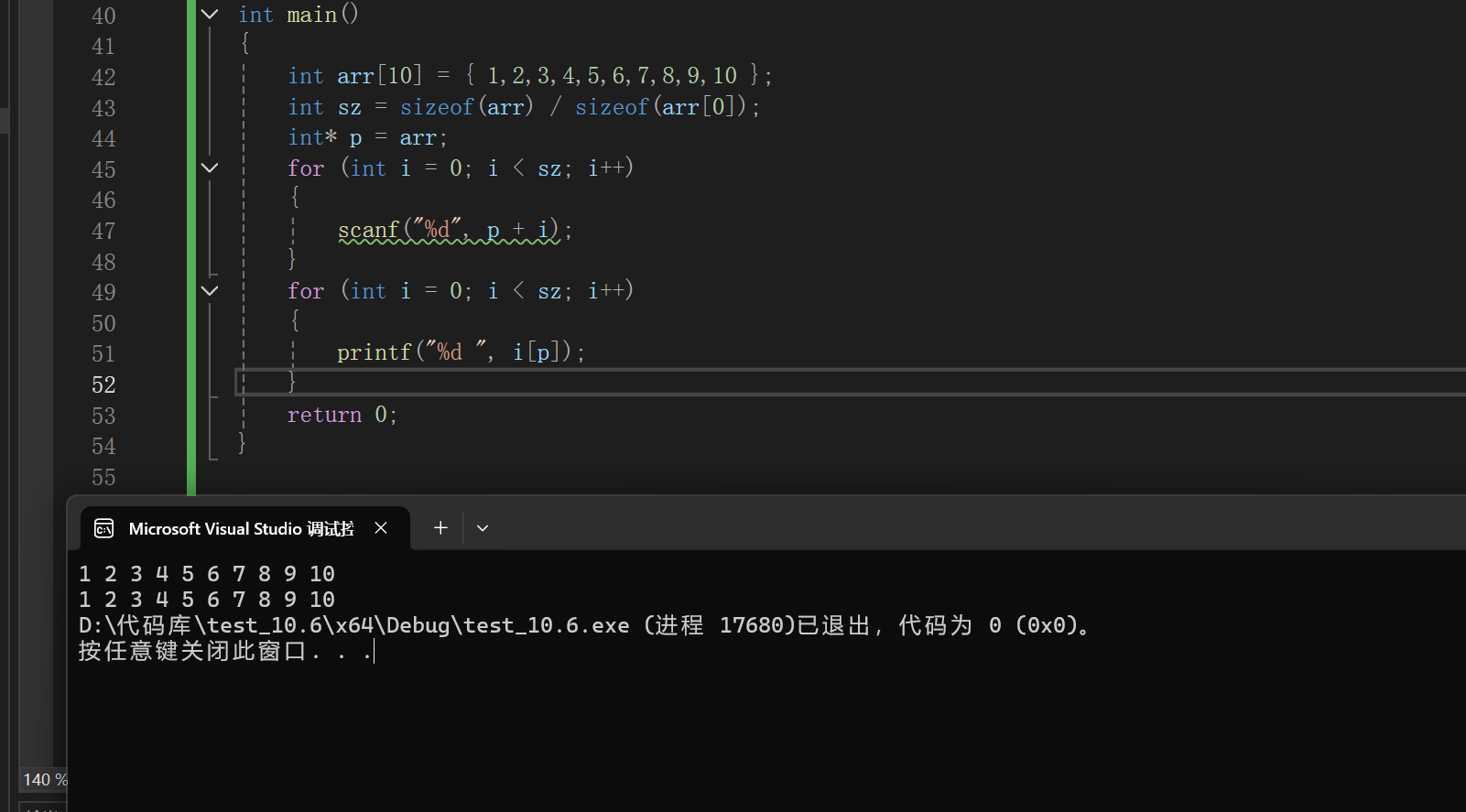Click the i[p] expression in printf
Image resolution: width=1466 pixels, height=812 pixels.
pyautogui.click(x=537, y=352)
